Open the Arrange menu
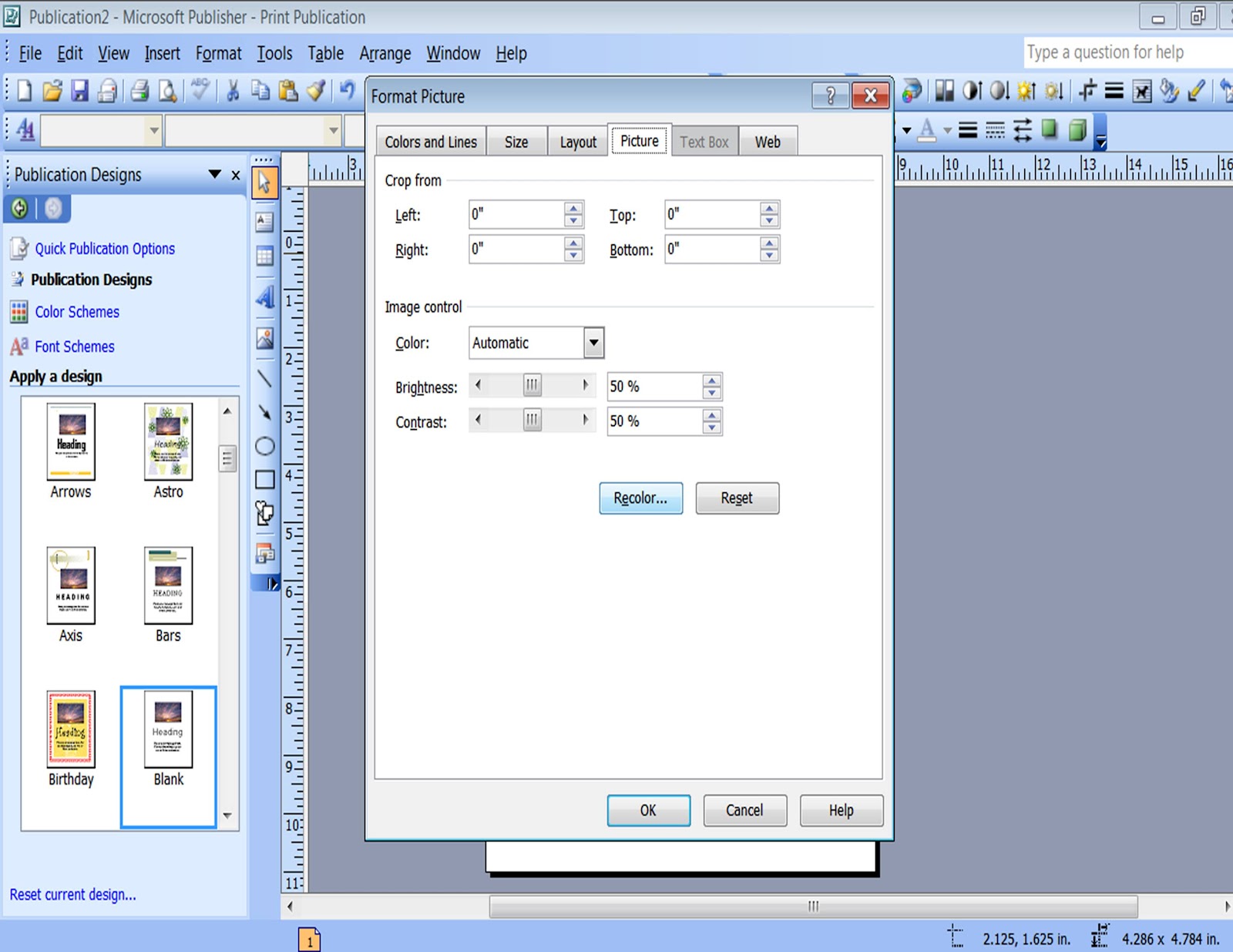1233x952 pixels. tap(385, 53)
